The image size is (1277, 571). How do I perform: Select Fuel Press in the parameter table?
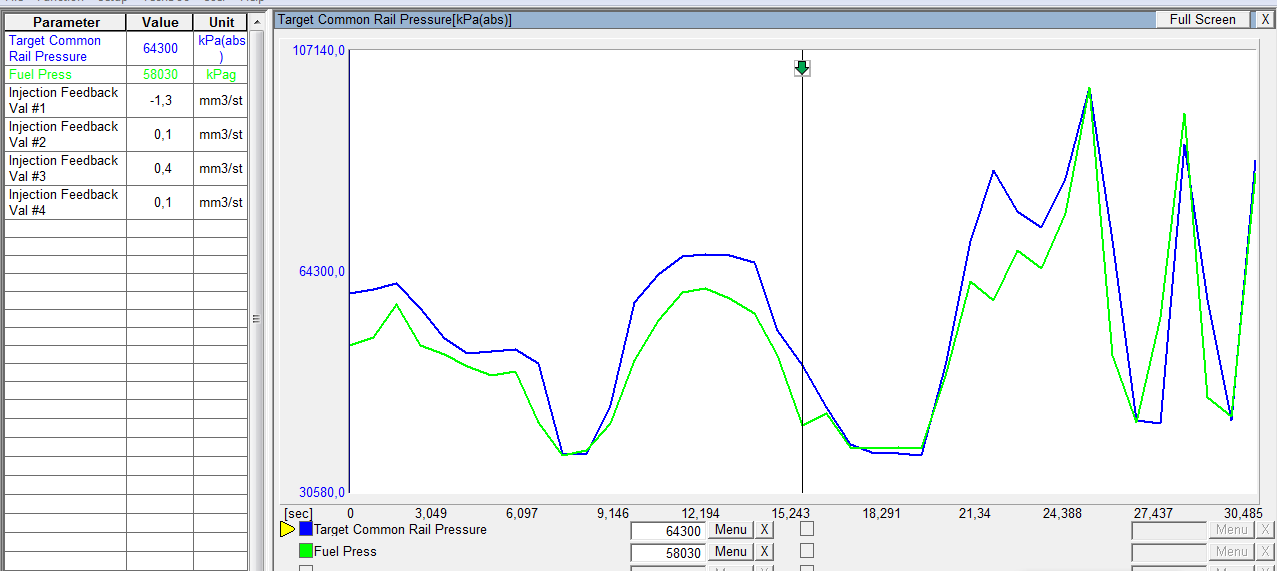point(41,75)
